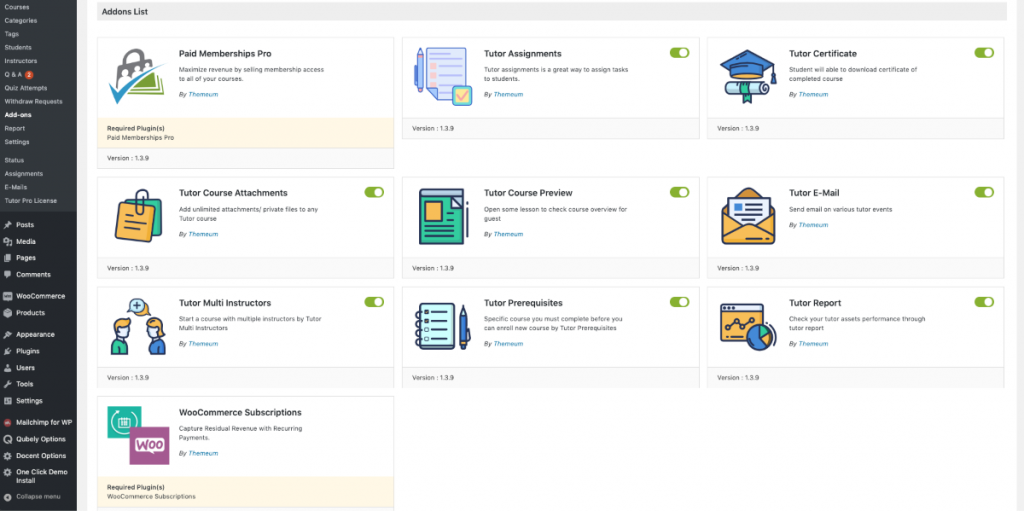Click the WooCommerce Subscriptions logo icon
Image resolution: width=1024 pixels, height=511 pixels.
(x=138, y=435)
